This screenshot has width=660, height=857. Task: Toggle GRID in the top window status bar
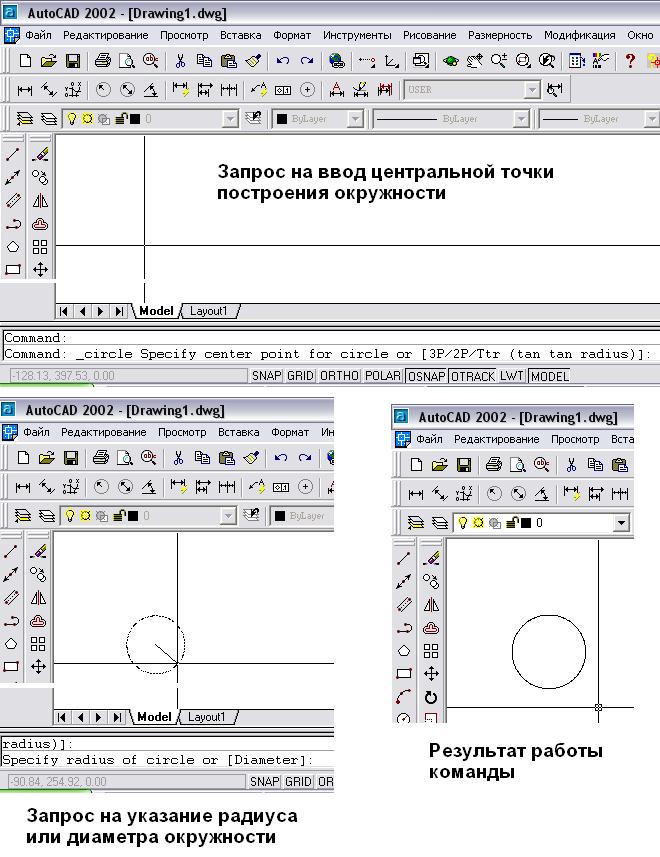pos(300,376)
